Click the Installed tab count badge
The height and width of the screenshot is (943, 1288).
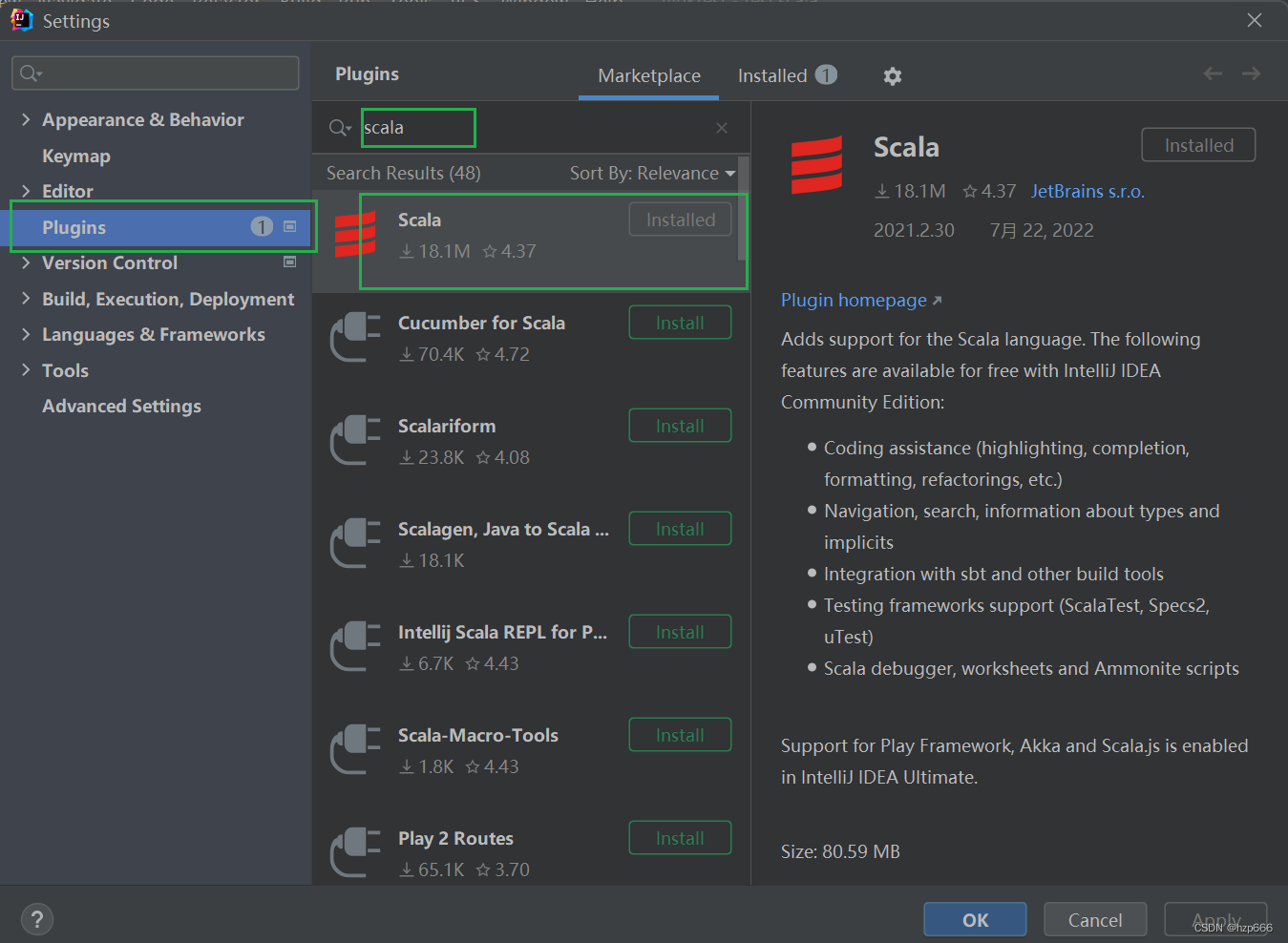coord(827,74)
